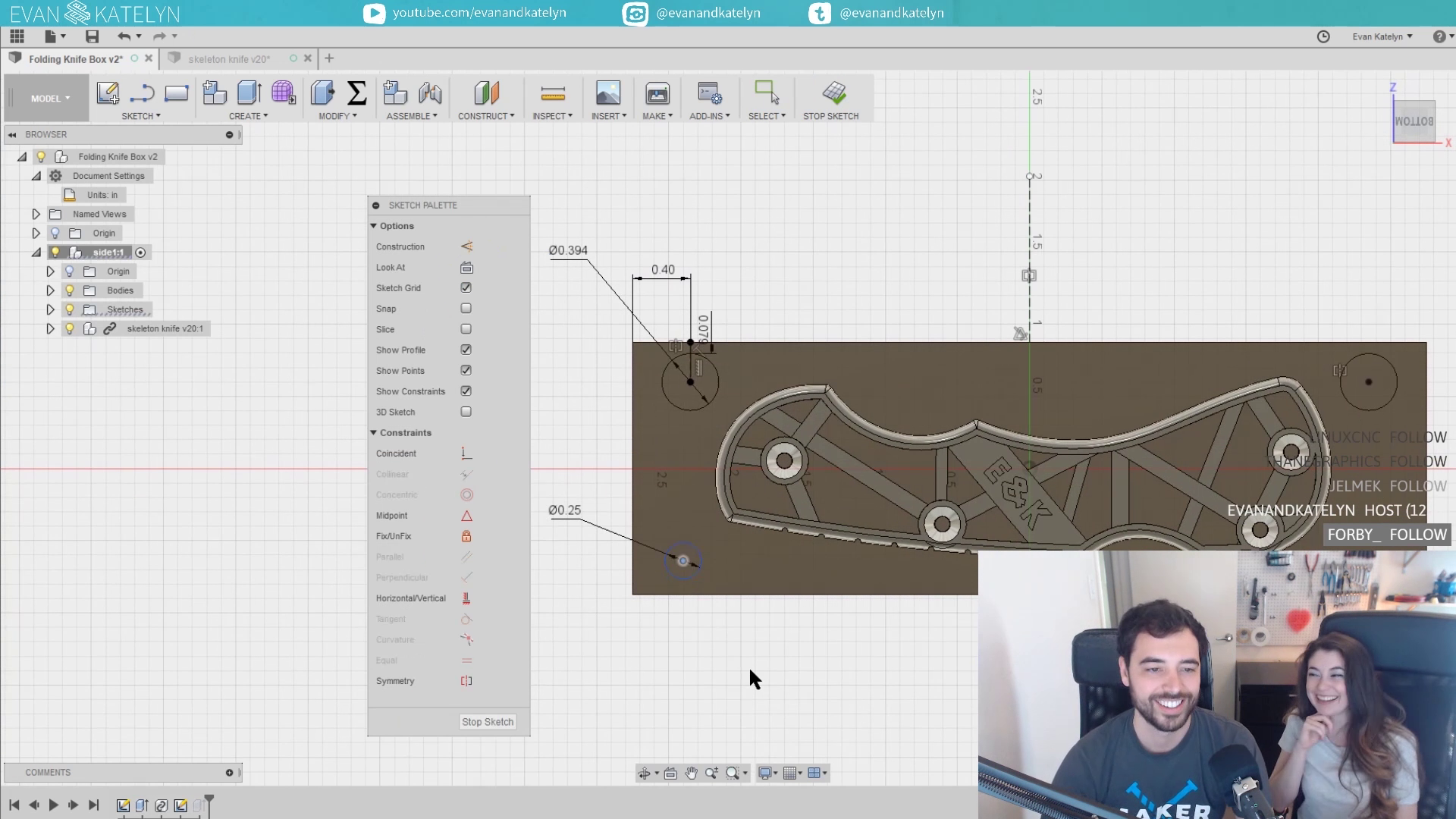Screen dimensions: 1456x819
Task: Click the Pan hand icon in navigation bar
Action: tap(691, 773)
